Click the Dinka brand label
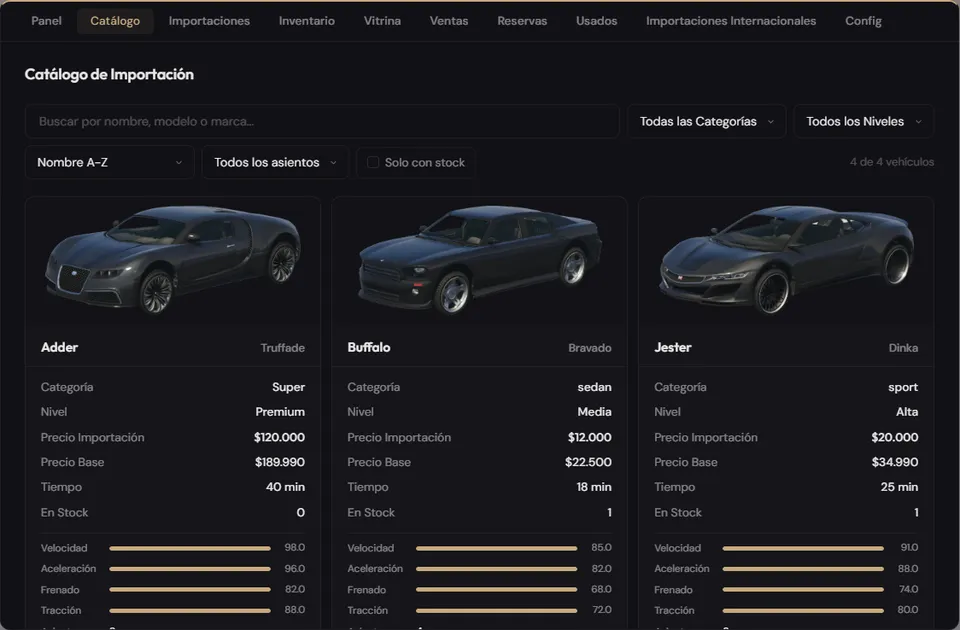 click(903, 348)
